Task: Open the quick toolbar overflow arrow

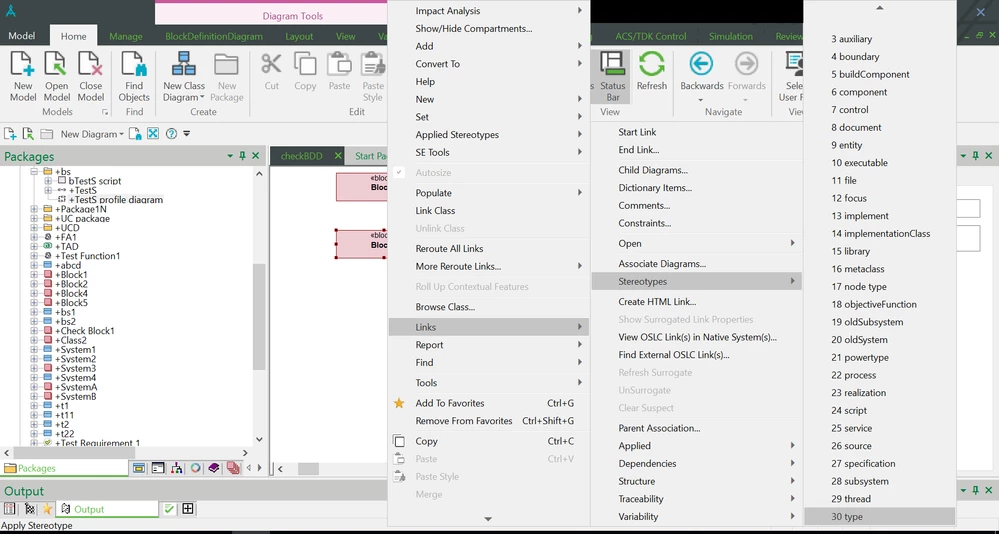Action: (187, 134)
